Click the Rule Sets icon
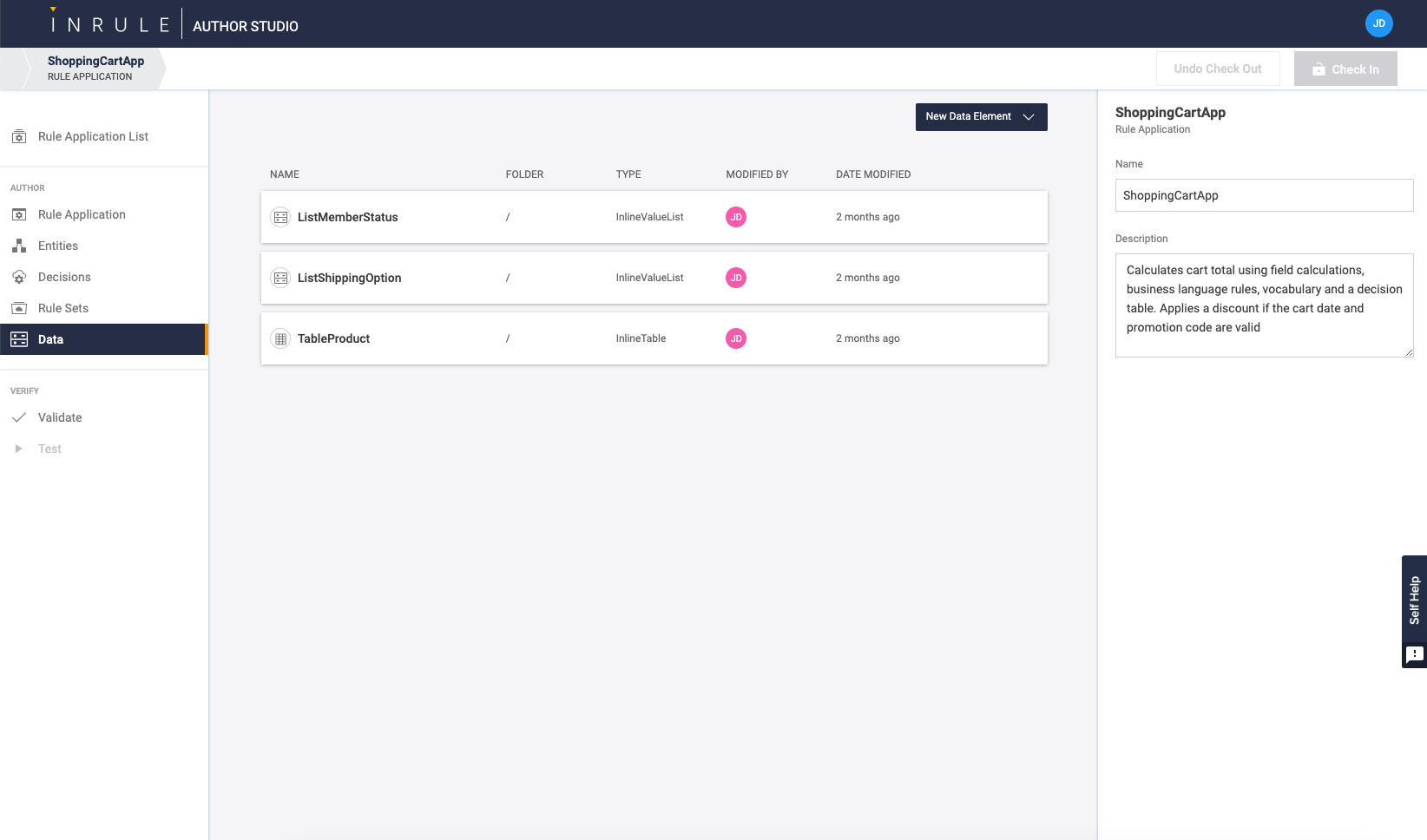1427x840 pixels. (19, 309)
